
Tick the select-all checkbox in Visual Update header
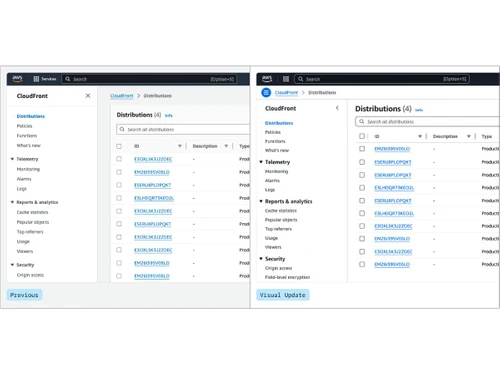[362, 136]
